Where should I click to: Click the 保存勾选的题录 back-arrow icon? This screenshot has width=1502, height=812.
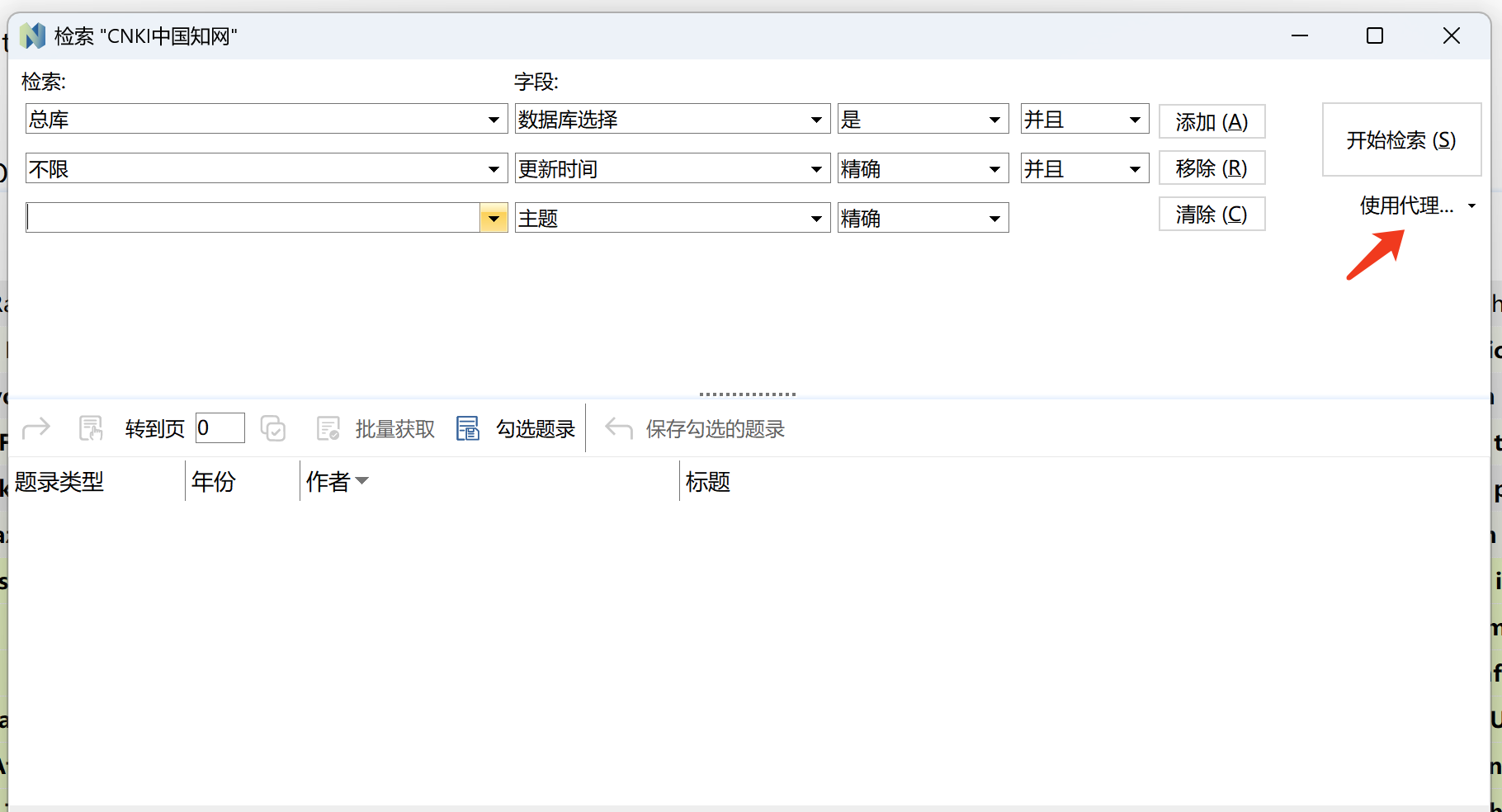click(618, 427)
